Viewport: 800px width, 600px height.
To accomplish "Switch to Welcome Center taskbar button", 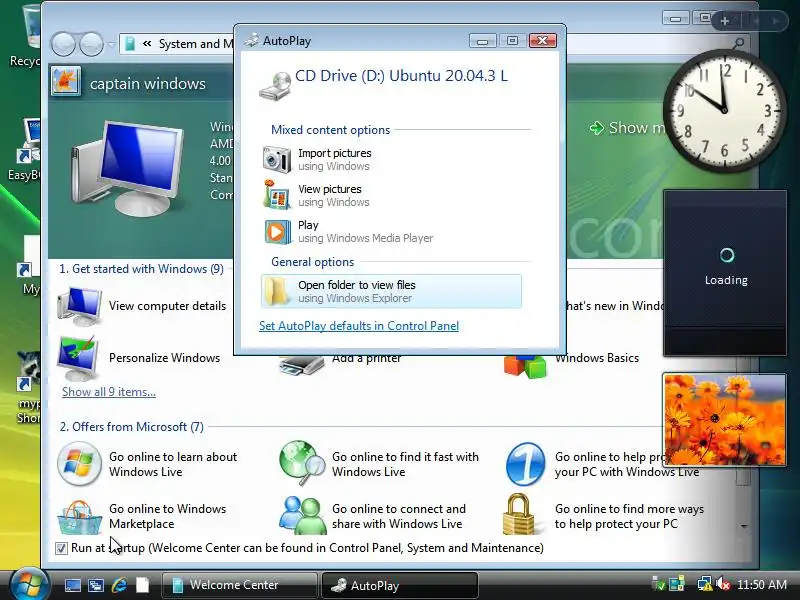I will pos(239,585).
